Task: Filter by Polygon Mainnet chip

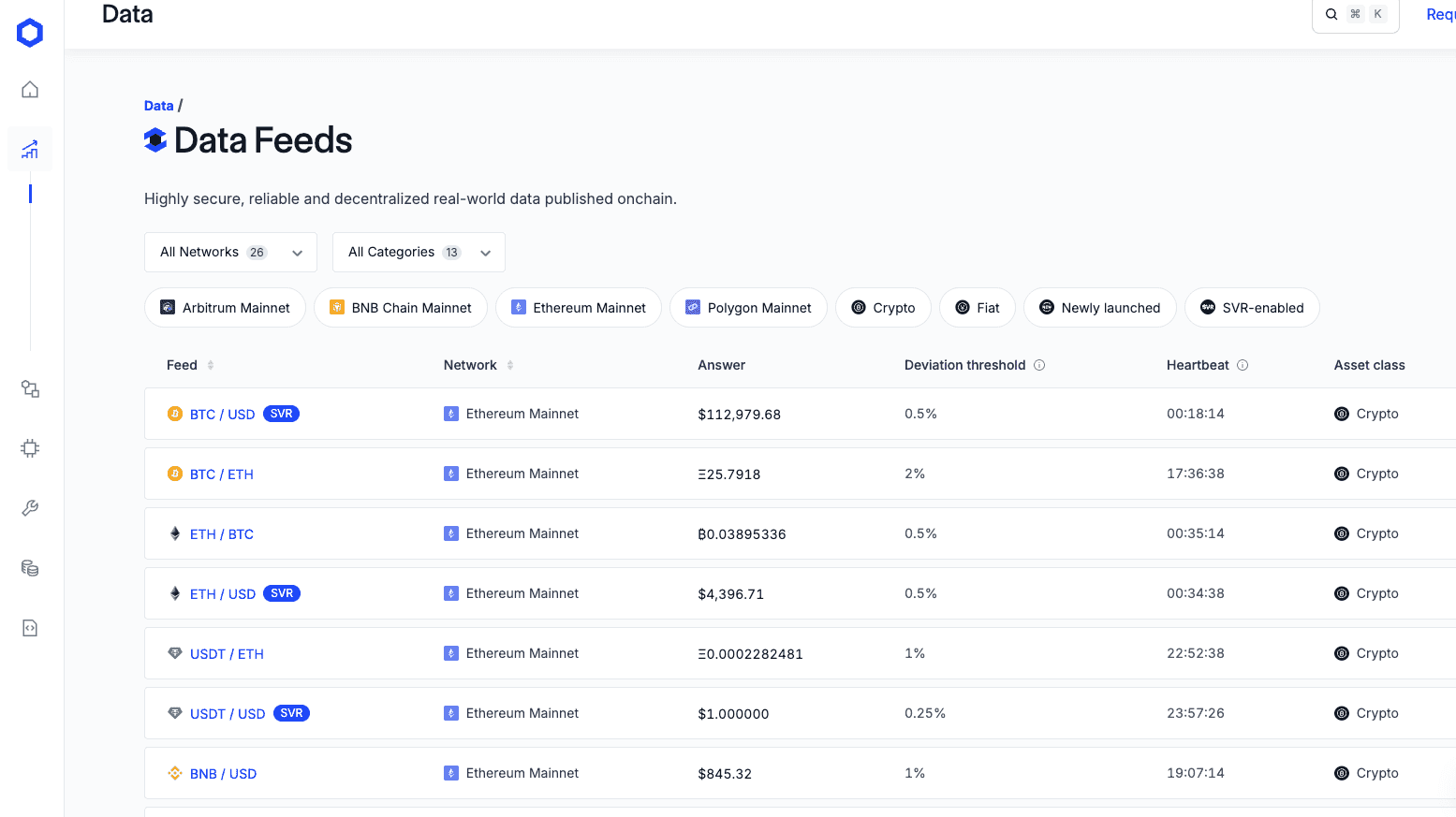Action: pyautogui.click(x=748, y=308)
